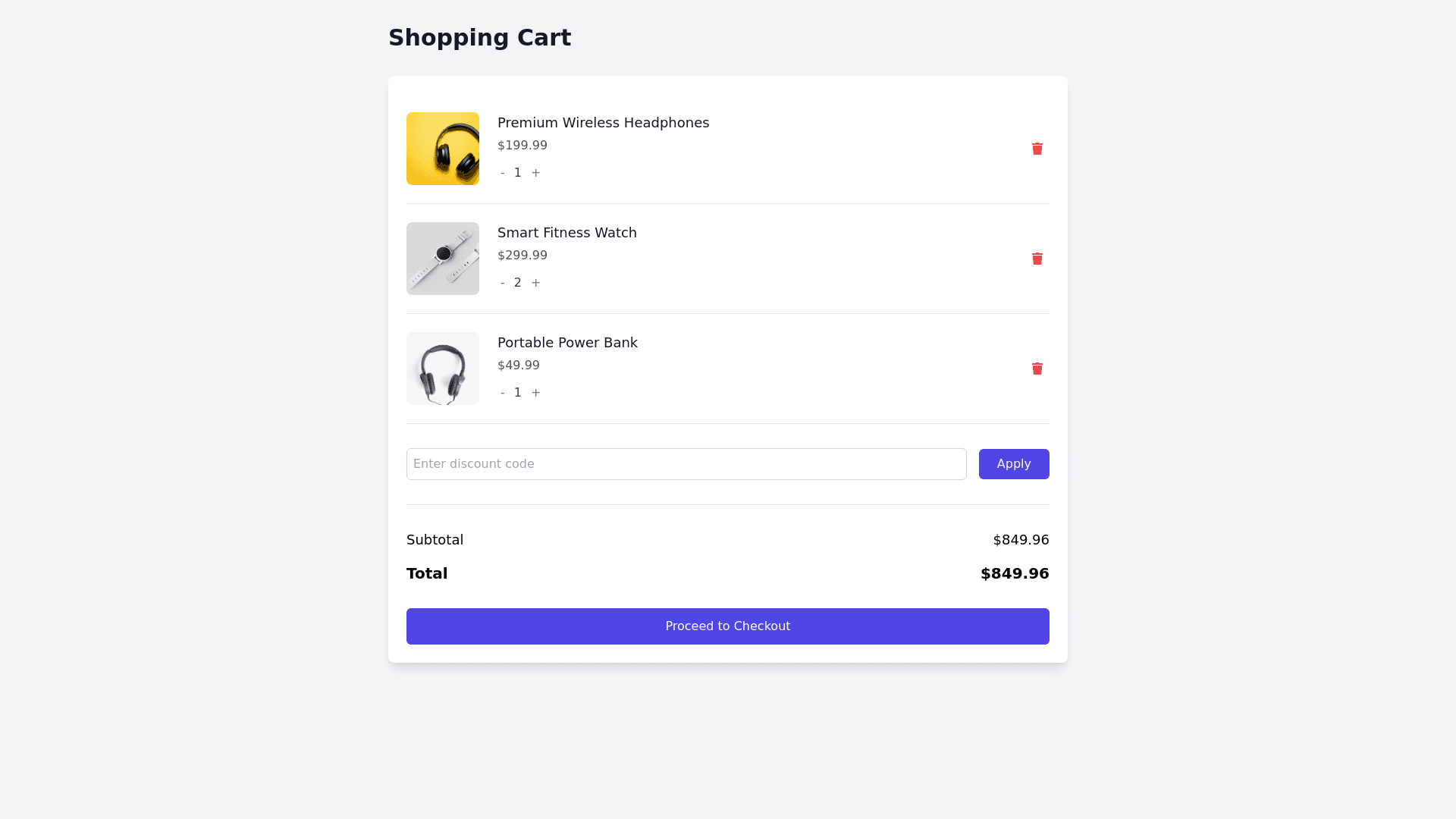1456x819 pixels.
Task: Click the Premium Wireless Headphones title
Action: [x=603, y=123]
